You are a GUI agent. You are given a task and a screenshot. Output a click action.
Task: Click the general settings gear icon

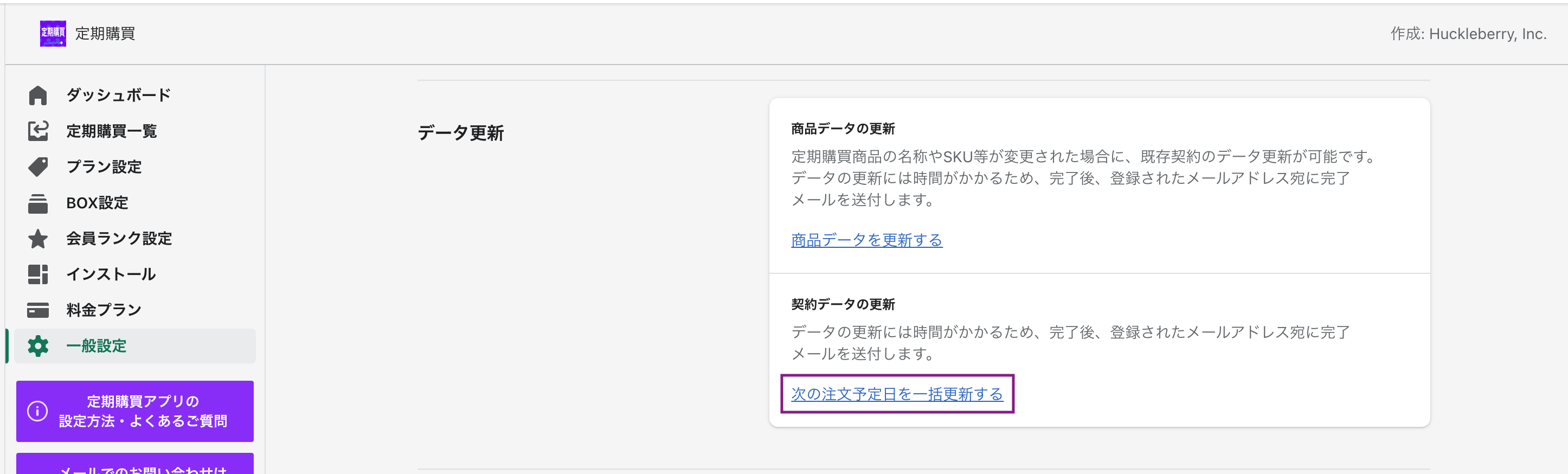tap(38, 346)
